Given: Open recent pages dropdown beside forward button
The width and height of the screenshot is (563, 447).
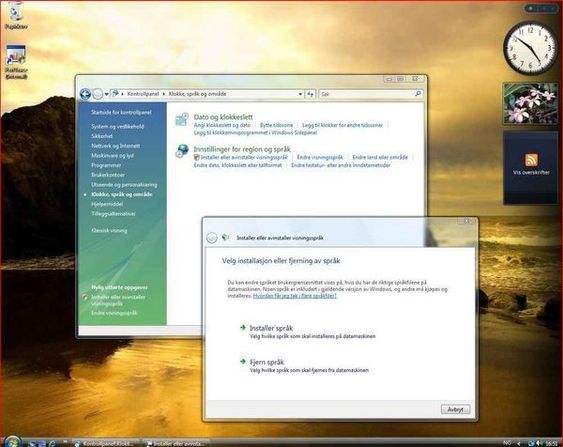Looking at the screenshot, I should [x=107, y=94].
